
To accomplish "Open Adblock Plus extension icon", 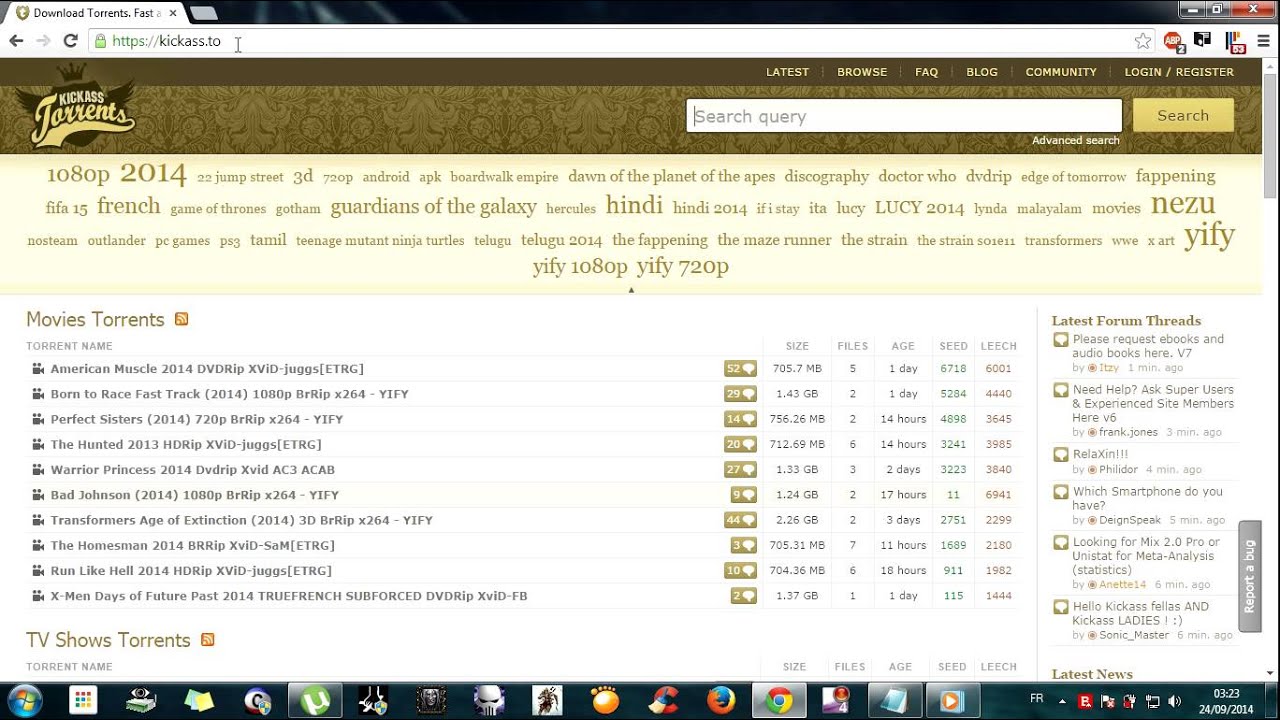I will [1173, 41].
